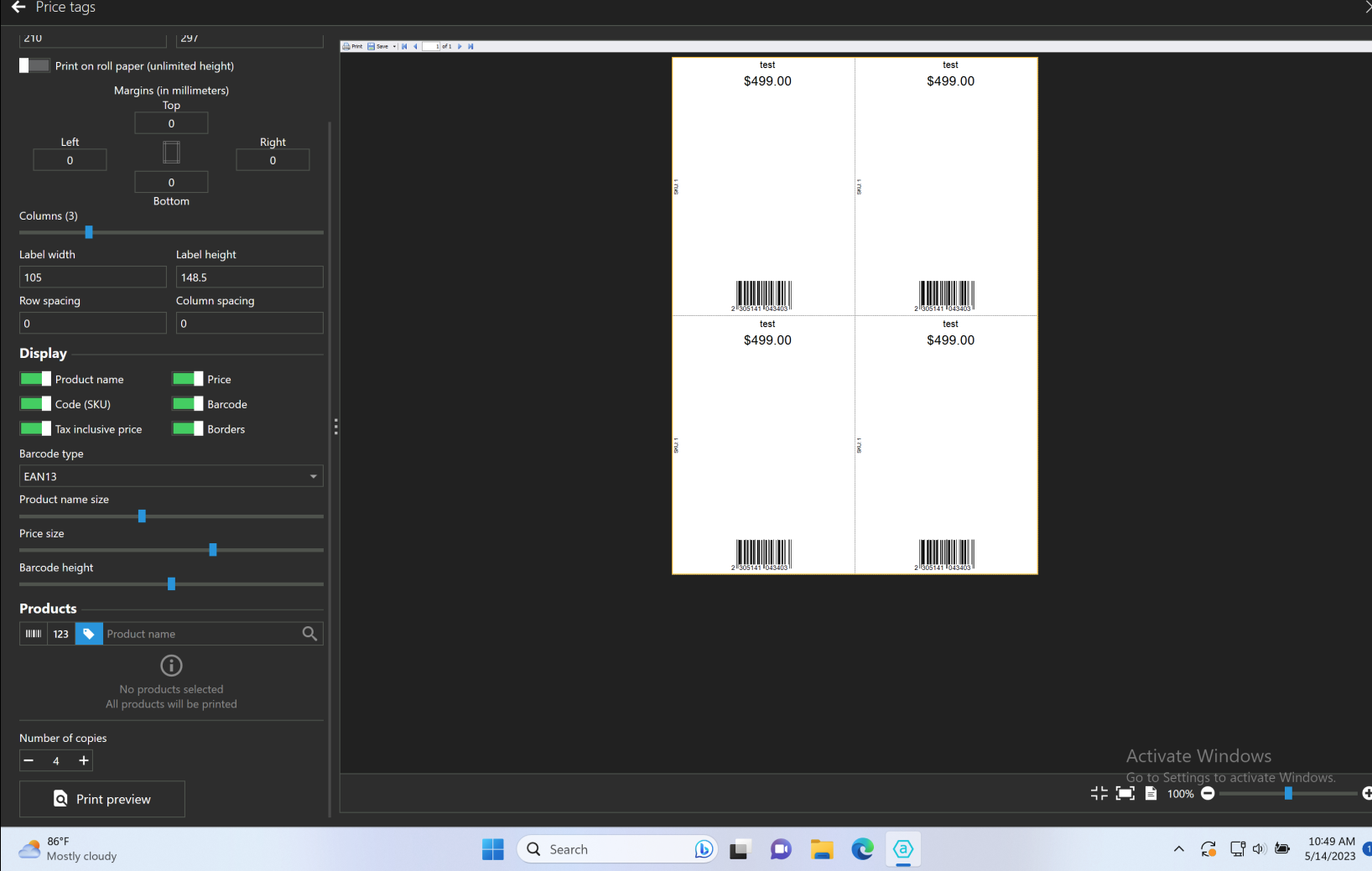
Task: Click the search magnifier in Products
Action: (309, 634)
